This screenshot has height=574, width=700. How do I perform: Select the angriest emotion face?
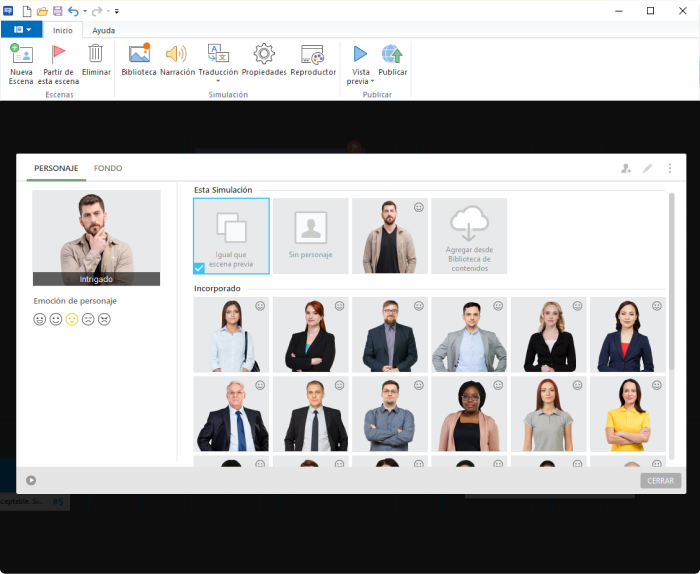(104, 319)
